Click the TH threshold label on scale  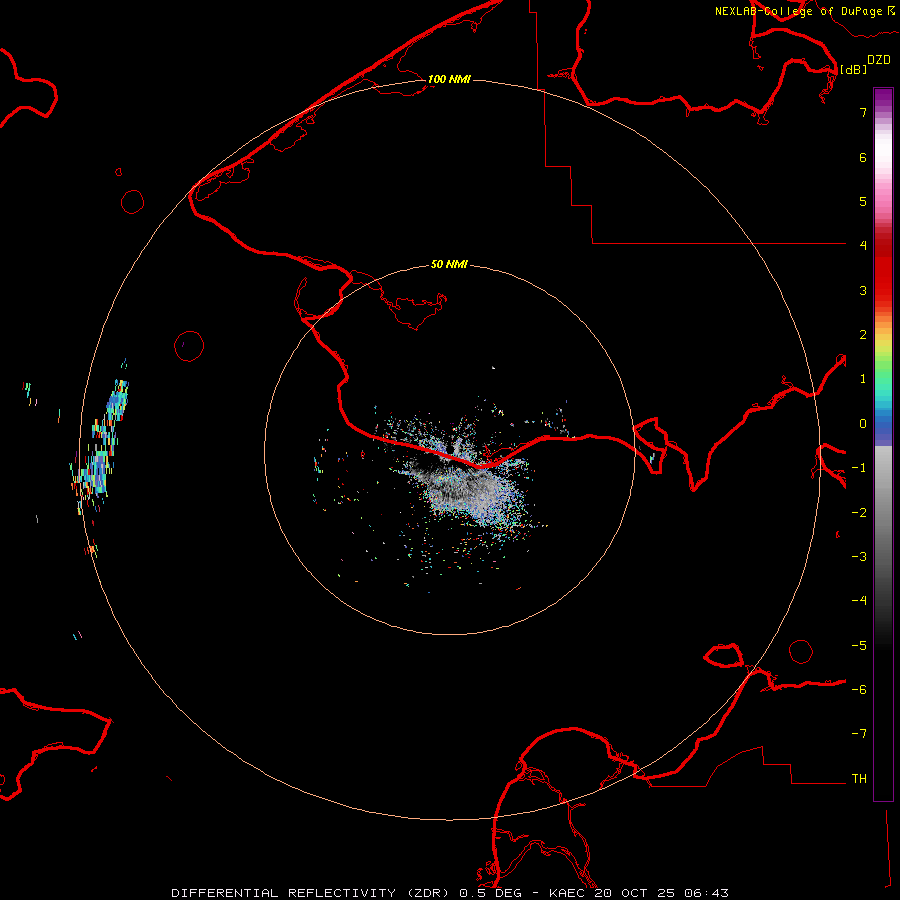click(859, 779)
